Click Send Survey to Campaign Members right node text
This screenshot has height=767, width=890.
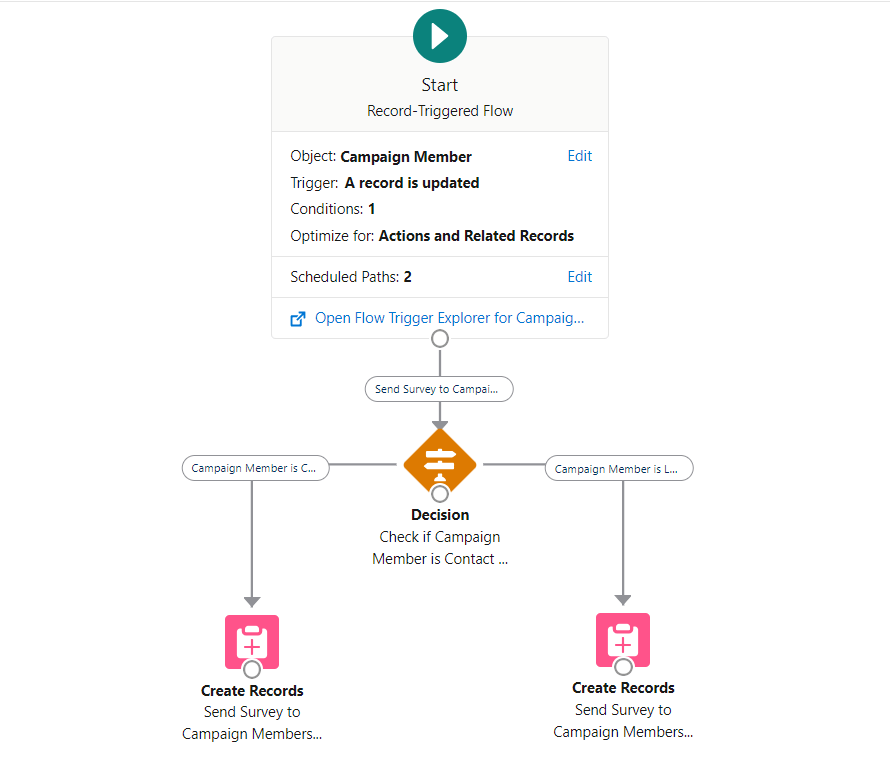click(622, 720)
